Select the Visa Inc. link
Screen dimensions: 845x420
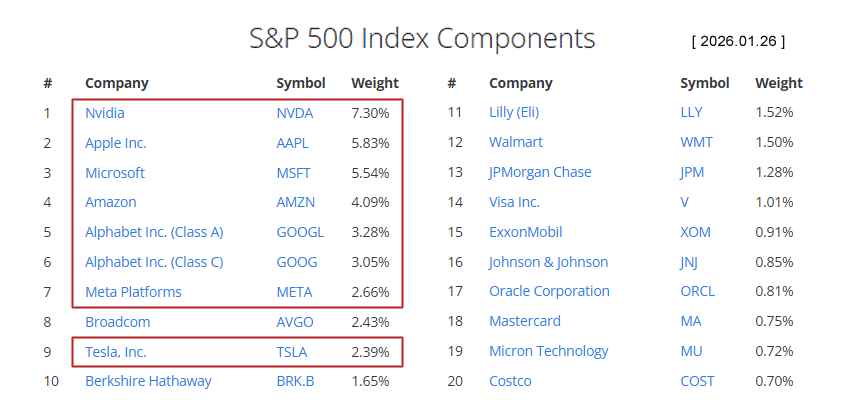click(x=514, y=202)
